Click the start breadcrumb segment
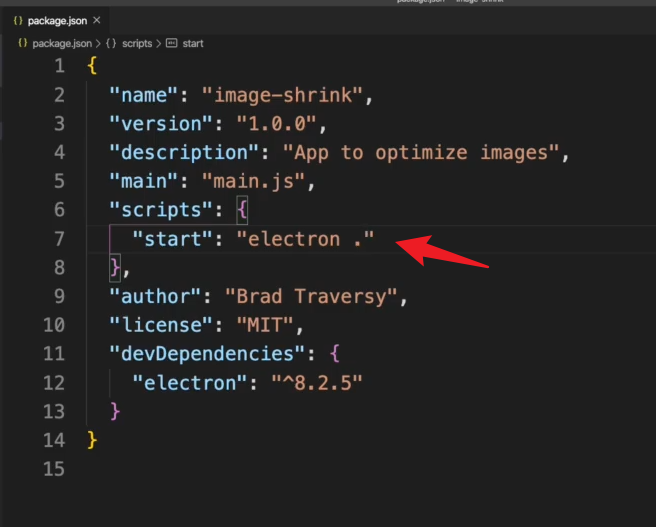 [x=193, y=43]
